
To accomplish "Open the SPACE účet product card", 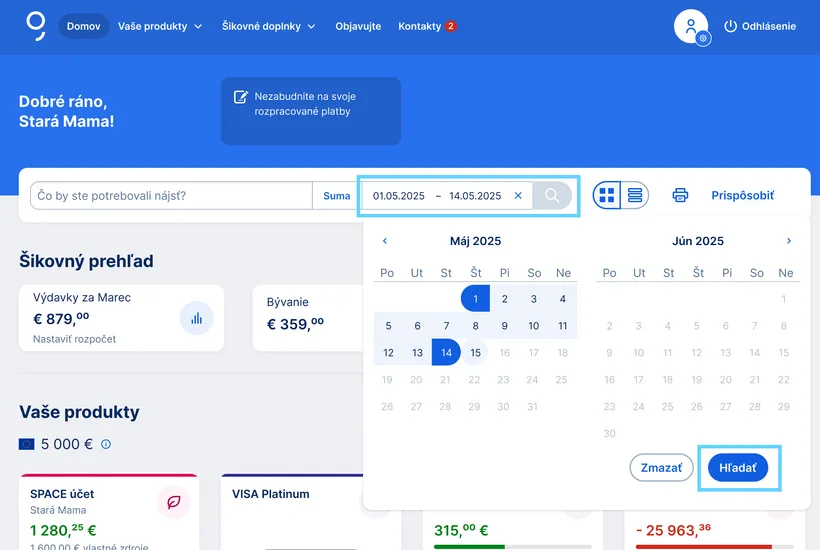I will tap(109, 512).
